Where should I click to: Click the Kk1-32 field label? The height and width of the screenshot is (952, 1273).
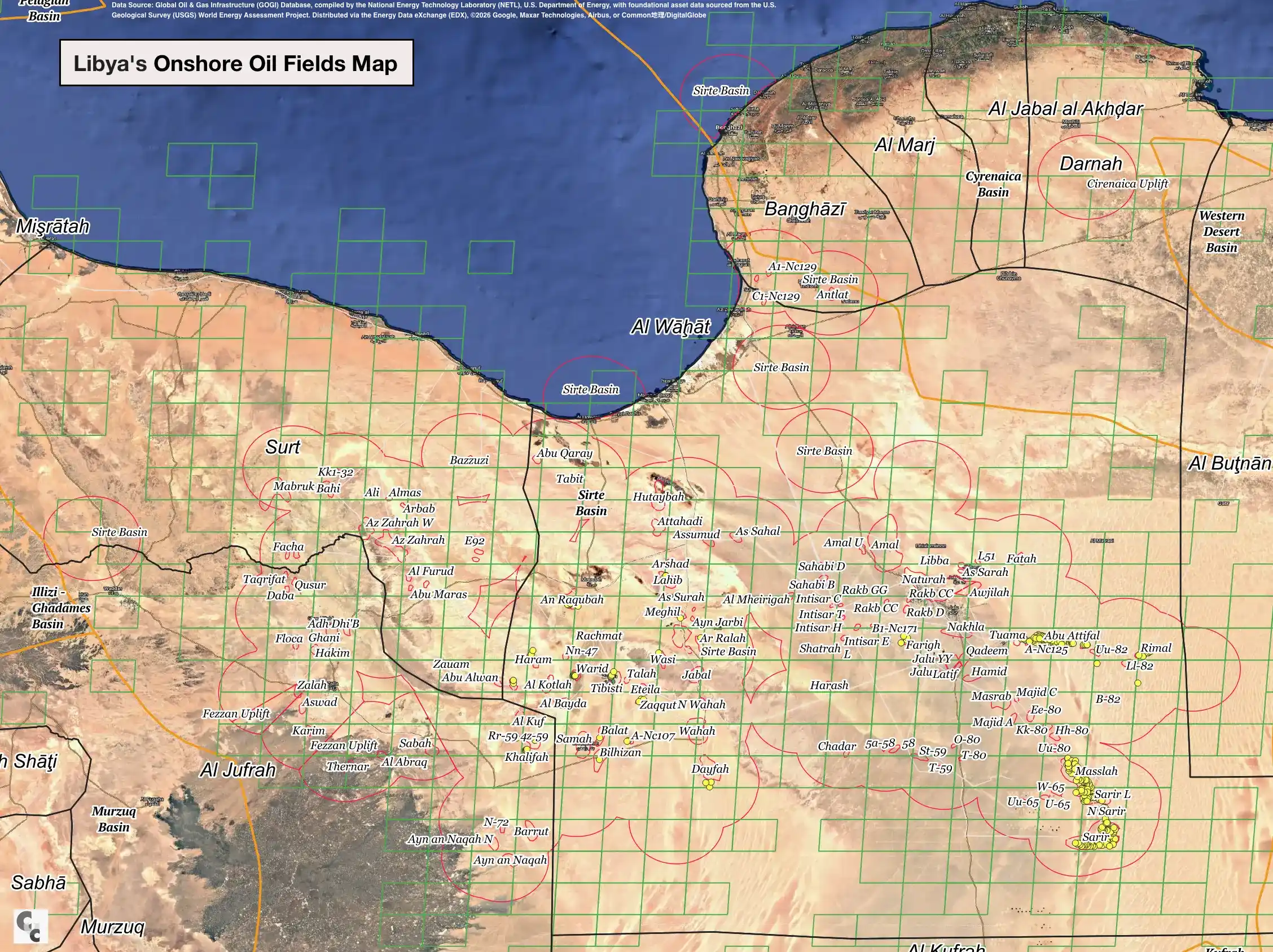336,472
